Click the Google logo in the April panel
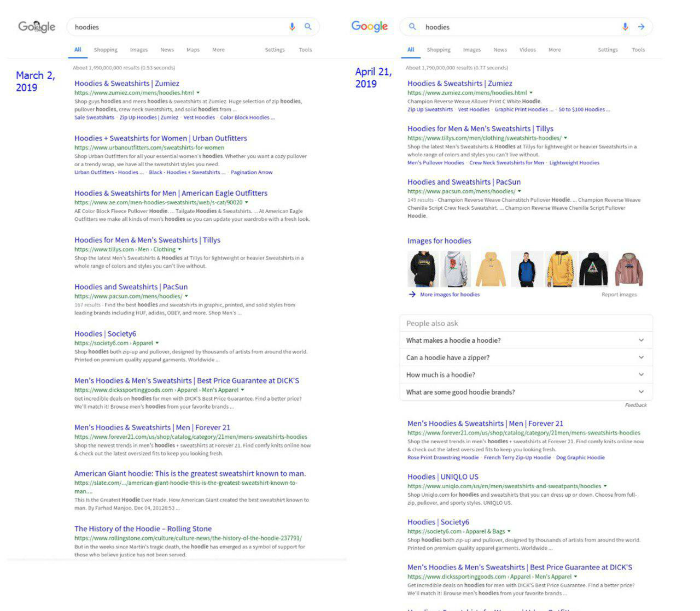The image size is (700, 611). click(x=369, y=27)
